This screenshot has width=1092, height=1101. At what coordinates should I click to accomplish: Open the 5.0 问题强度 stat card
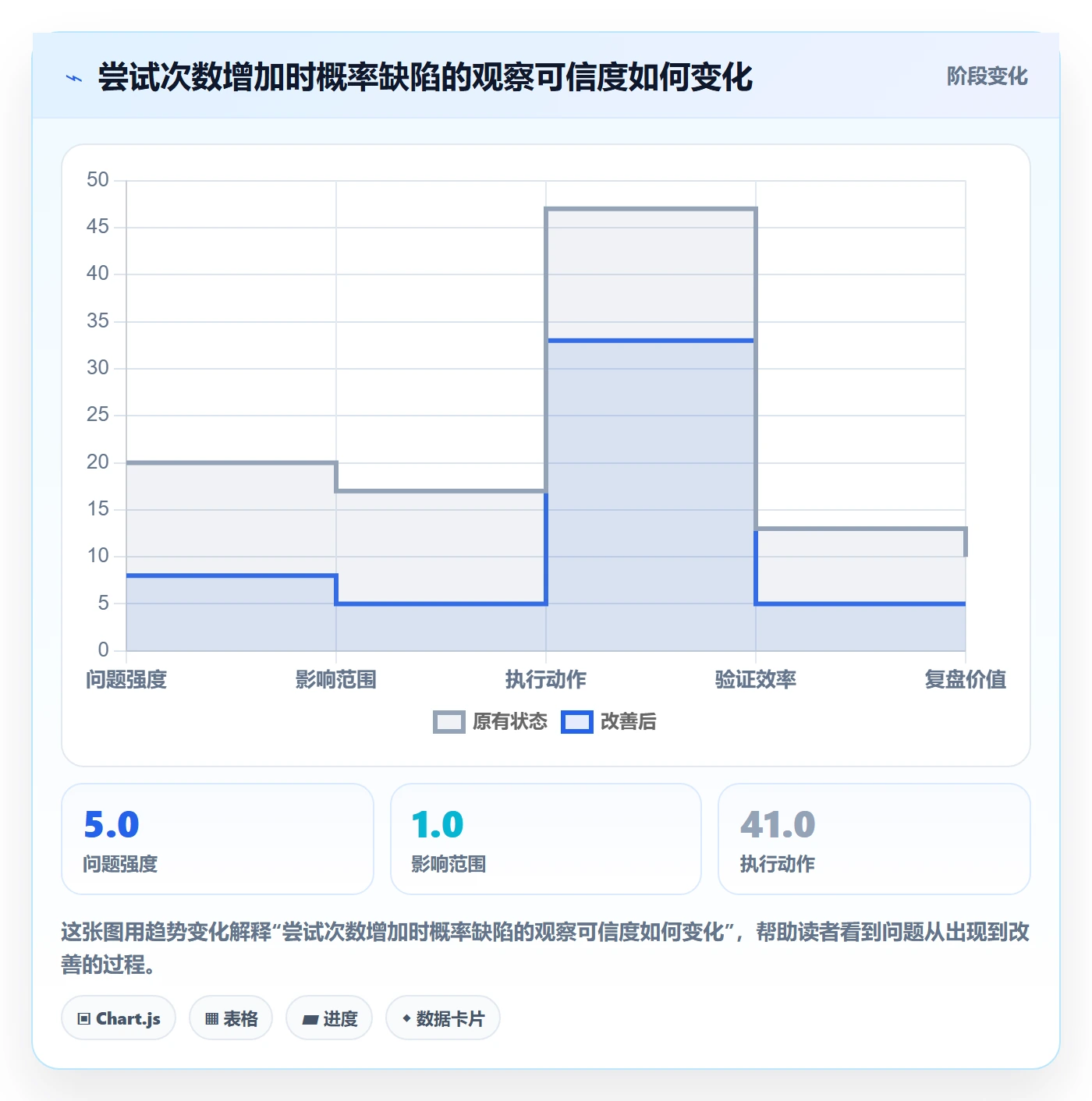click(218, 839)
